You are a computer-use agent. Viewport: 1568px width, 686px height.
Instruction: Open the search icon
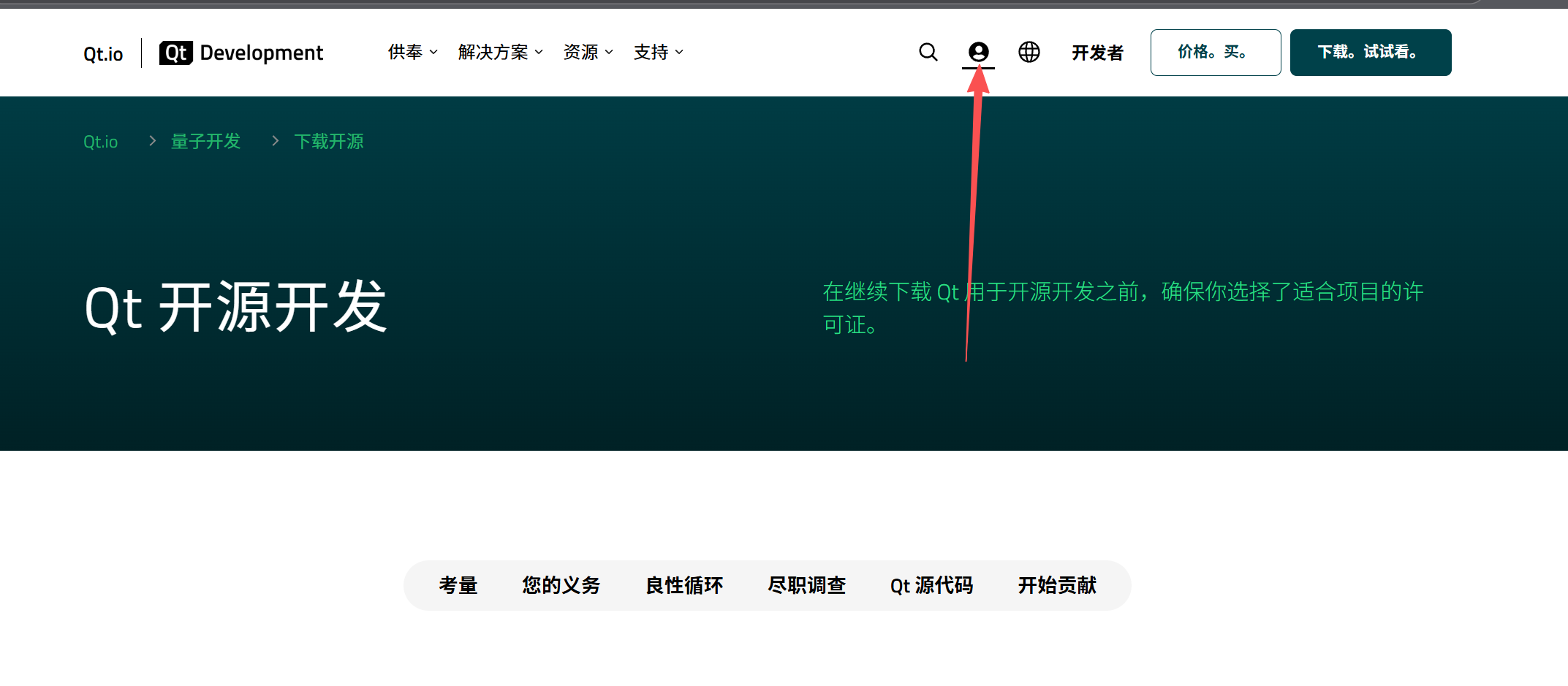pyautogui.click(x=927, y=52)
